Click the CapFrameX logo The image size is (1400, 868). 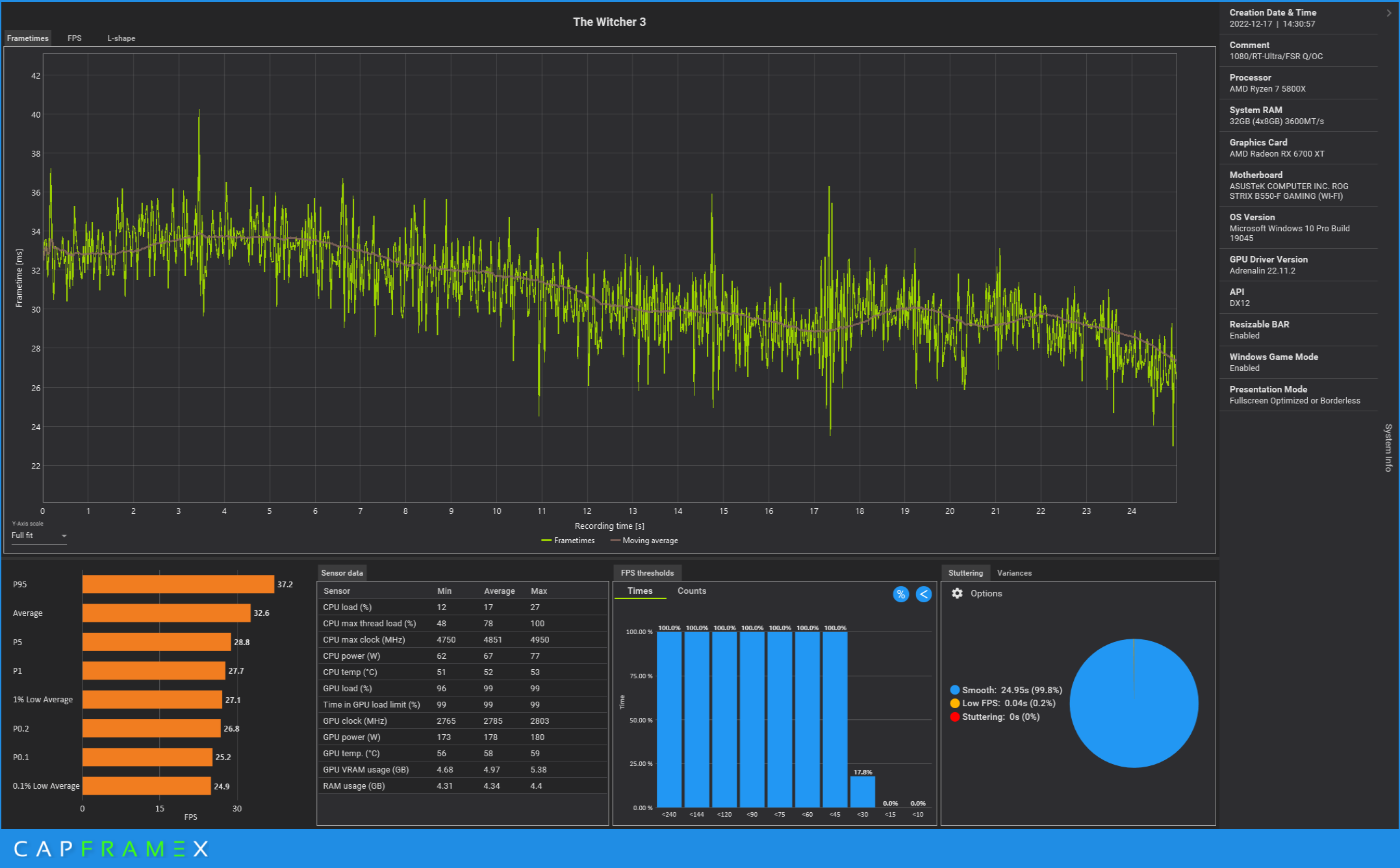(x=111, y=849)
